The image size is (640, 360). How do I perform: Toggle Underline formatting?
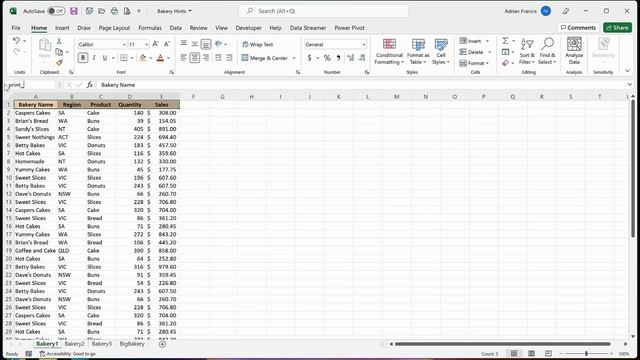pyautogui.click(x=105, y=58)
